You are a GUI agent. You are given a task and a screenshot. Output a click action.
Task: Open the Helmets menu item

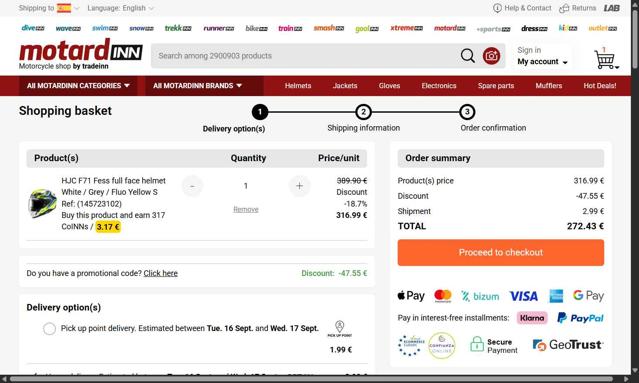click(298, 86)
